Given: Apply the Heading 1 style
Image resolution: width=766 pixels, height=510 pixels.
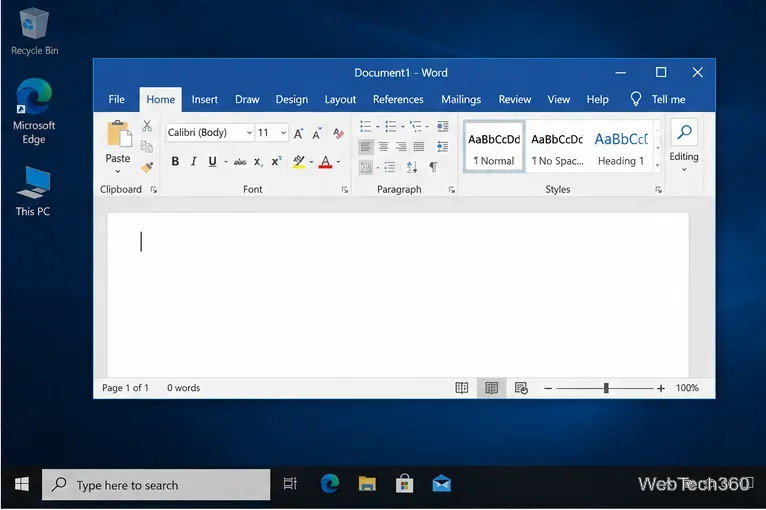Looking at the screenshot, I should click(621, 147).
